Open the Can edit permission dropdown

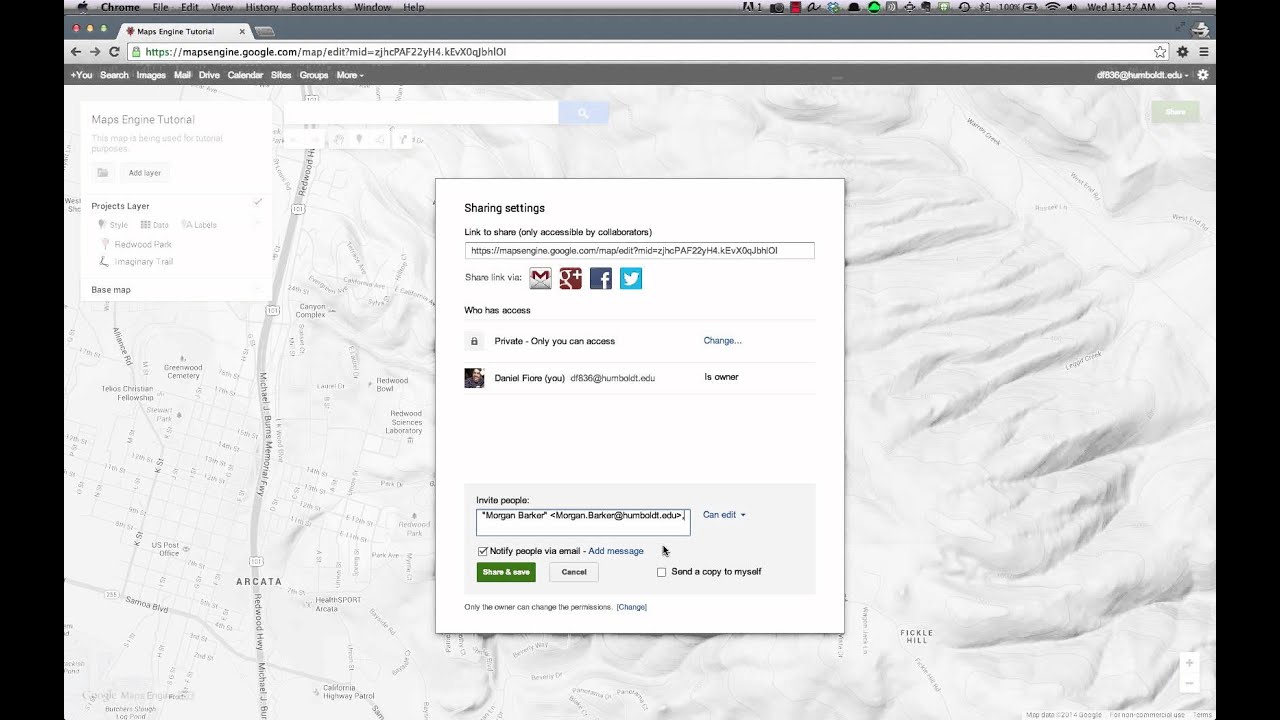pyautogui.click(x=724, y=515)
